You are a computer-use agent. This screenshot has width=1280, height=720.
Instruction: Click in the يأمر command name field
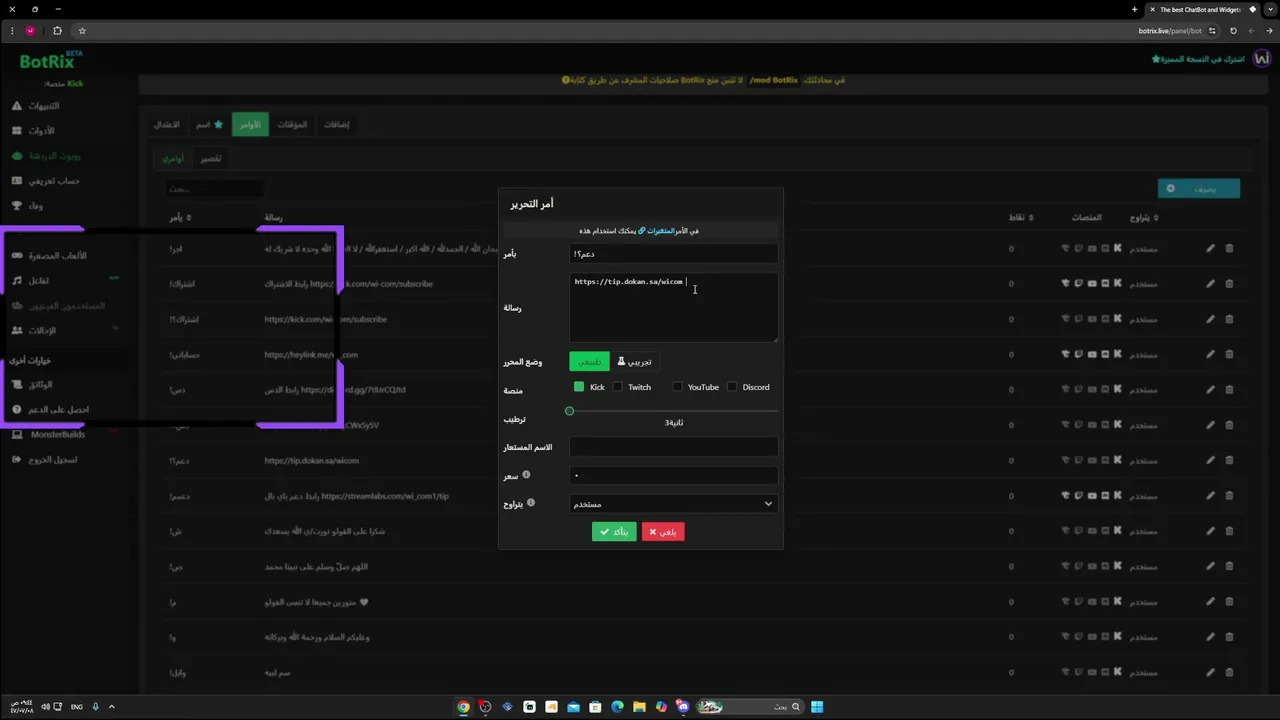pyautogui.click(x=673, y=254)
